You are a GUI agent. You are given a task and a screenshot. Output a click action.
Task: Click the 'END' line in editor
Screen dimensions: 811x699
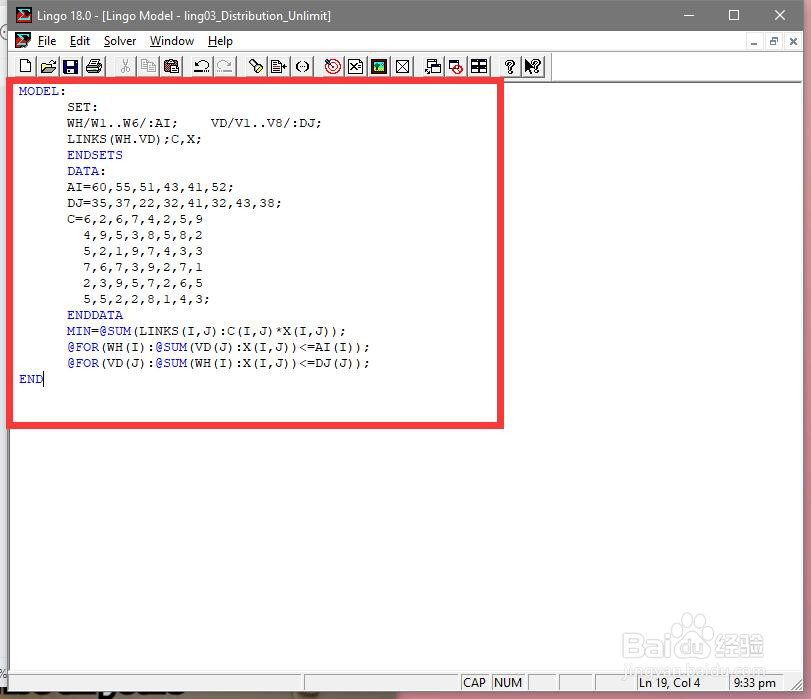point(31,379)
